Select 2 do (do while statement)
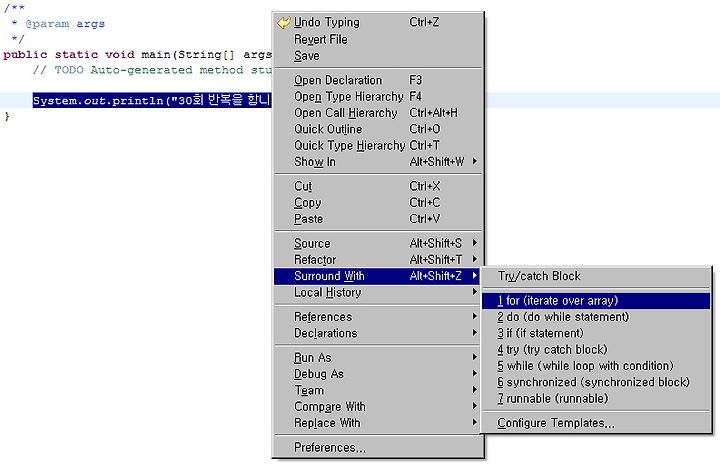This screenshot has width=720, height=466. coord(596,317)
